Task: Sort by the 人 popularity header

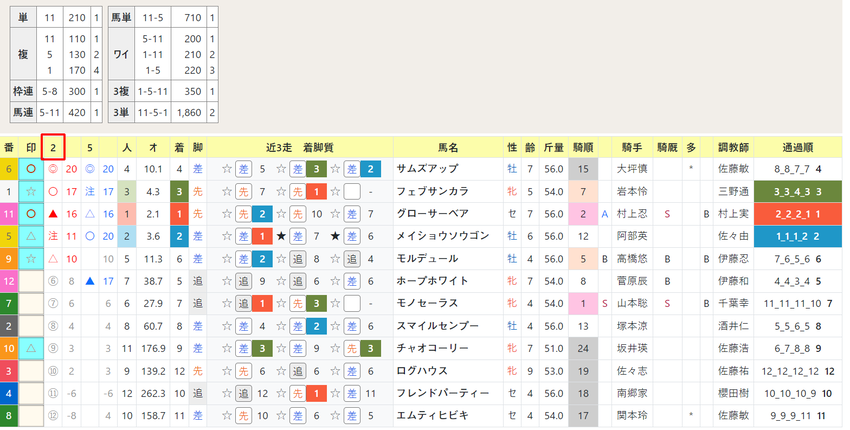Action: click(127, 147)
